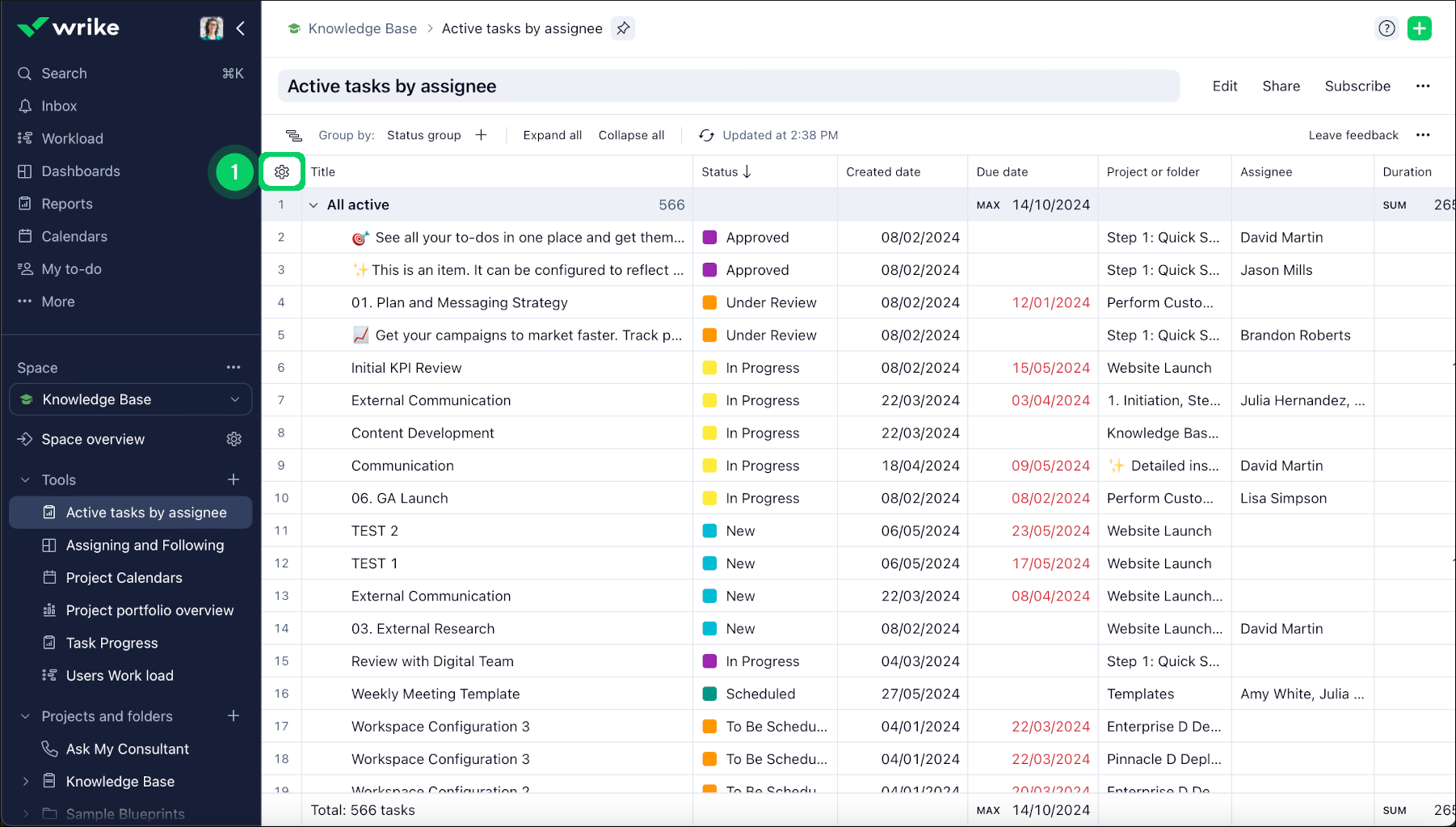The width and height of the screenshot is (1456, 827).
Task: Open the help question mark icon
Action: pyautogui.click(x=1387, y=28)
